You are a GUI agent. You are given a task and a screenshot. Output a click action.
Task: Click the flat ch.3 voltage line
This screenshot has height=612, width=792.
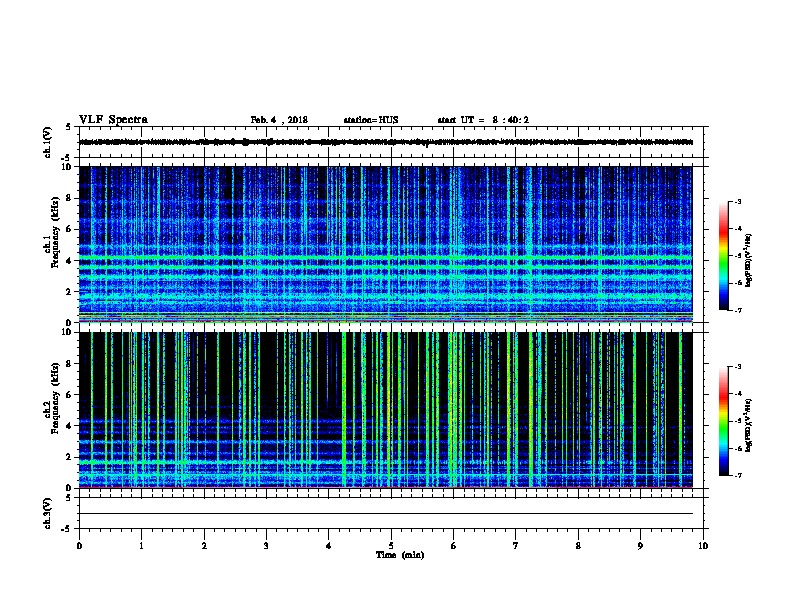[386, 514]
